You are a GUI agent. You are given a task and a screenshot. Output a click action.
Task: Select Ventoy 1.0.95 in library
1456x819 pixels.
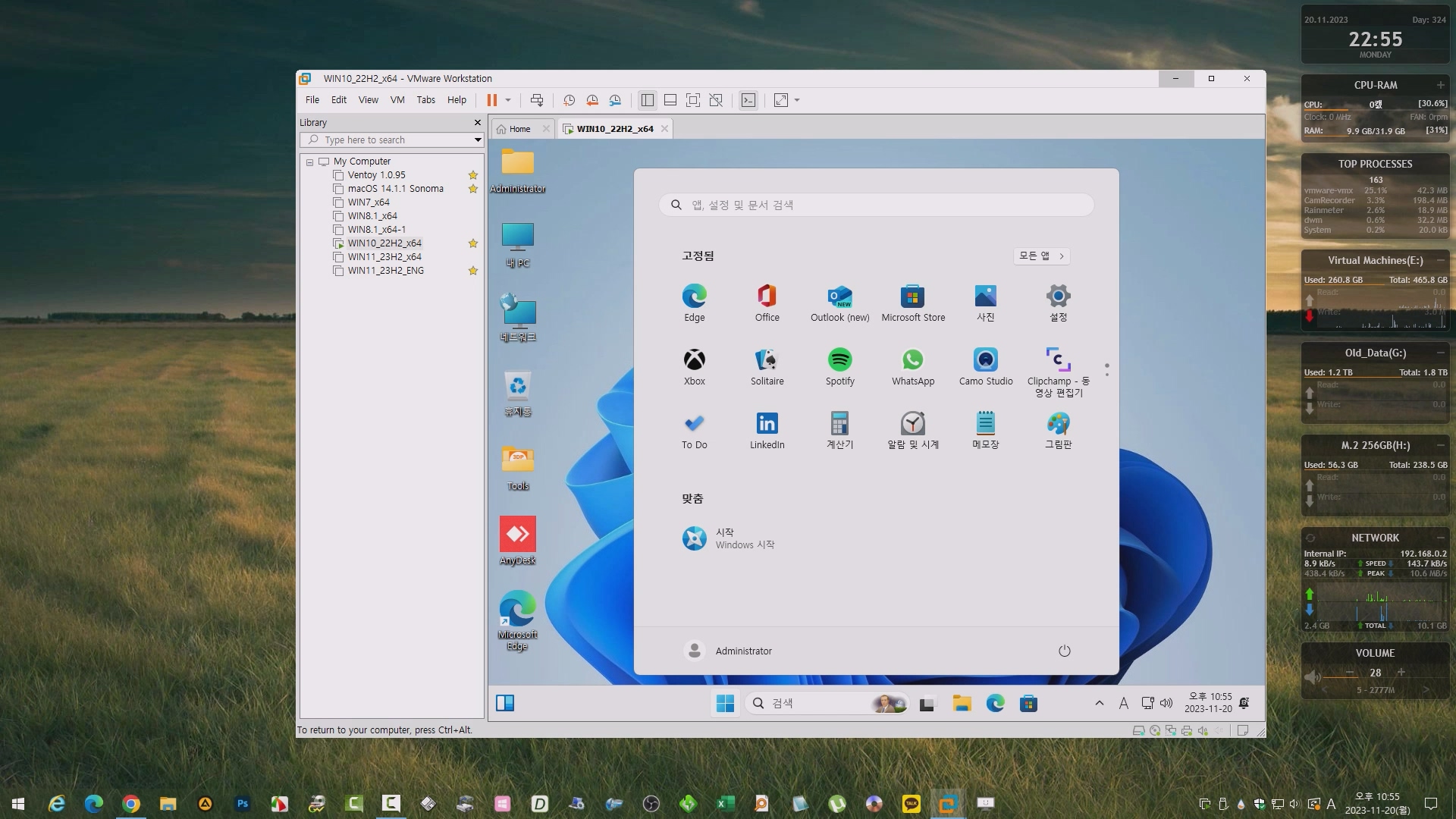(376, 175)
